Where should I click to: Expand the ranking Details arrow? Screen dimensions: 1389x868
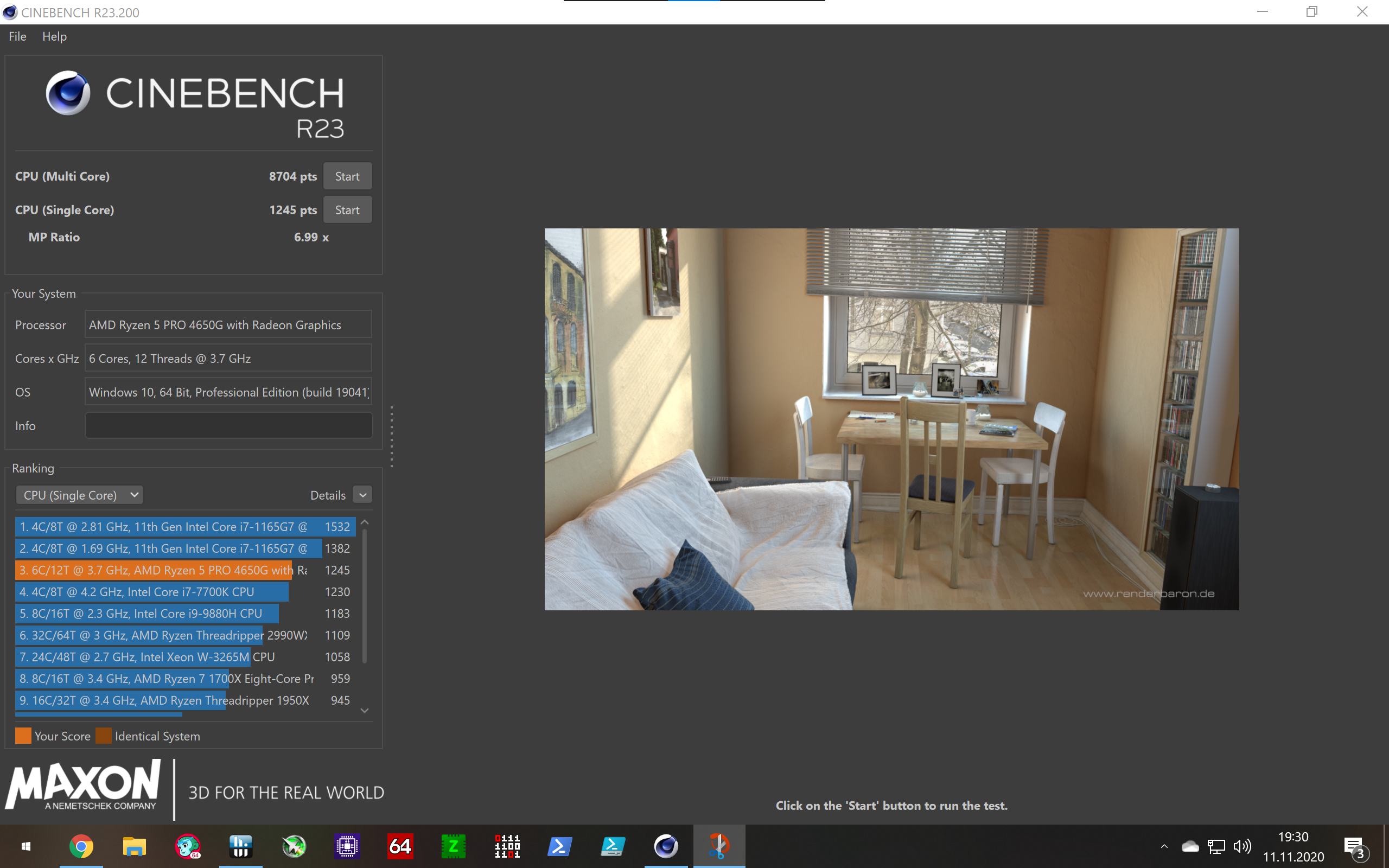363,495
